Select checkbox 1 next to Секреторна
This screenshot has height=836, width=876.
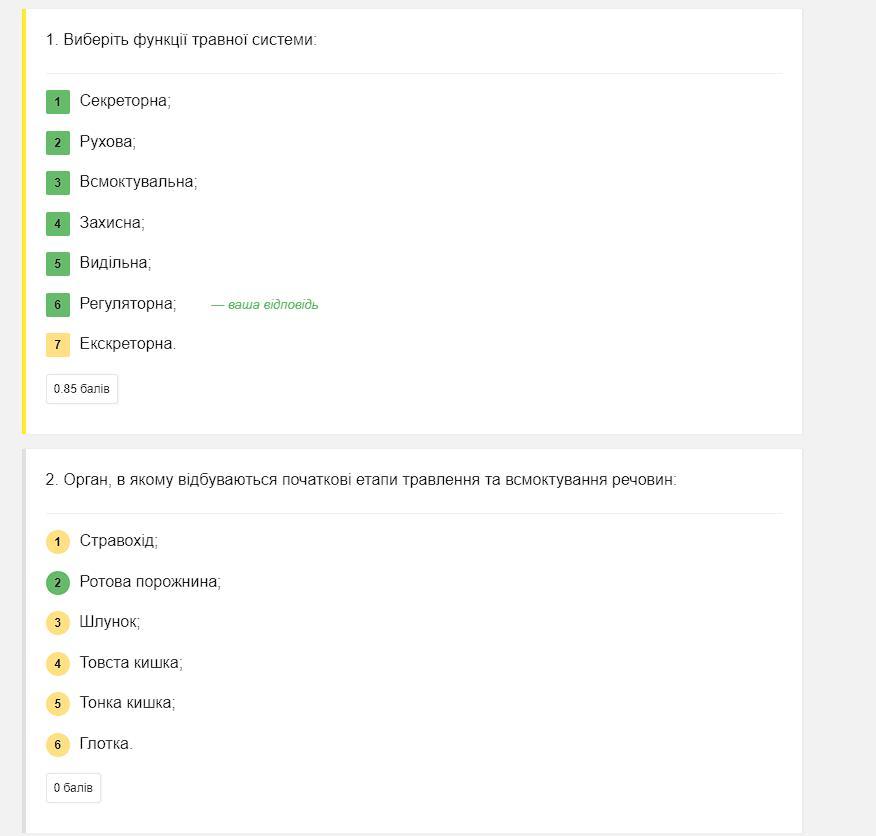[x=58, y=102]
